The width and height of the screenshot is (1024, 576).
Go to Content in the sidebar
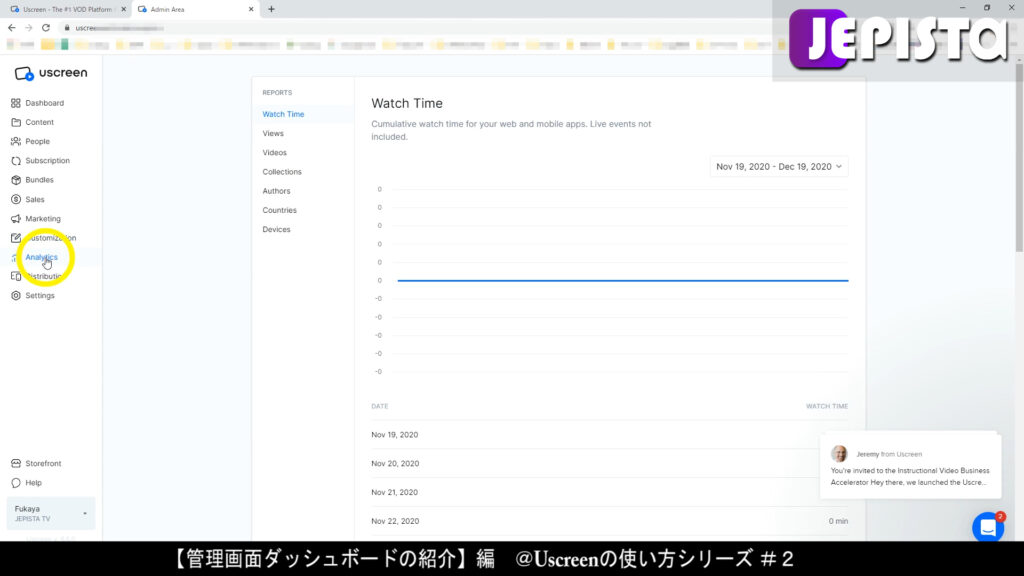pos(39,122)
